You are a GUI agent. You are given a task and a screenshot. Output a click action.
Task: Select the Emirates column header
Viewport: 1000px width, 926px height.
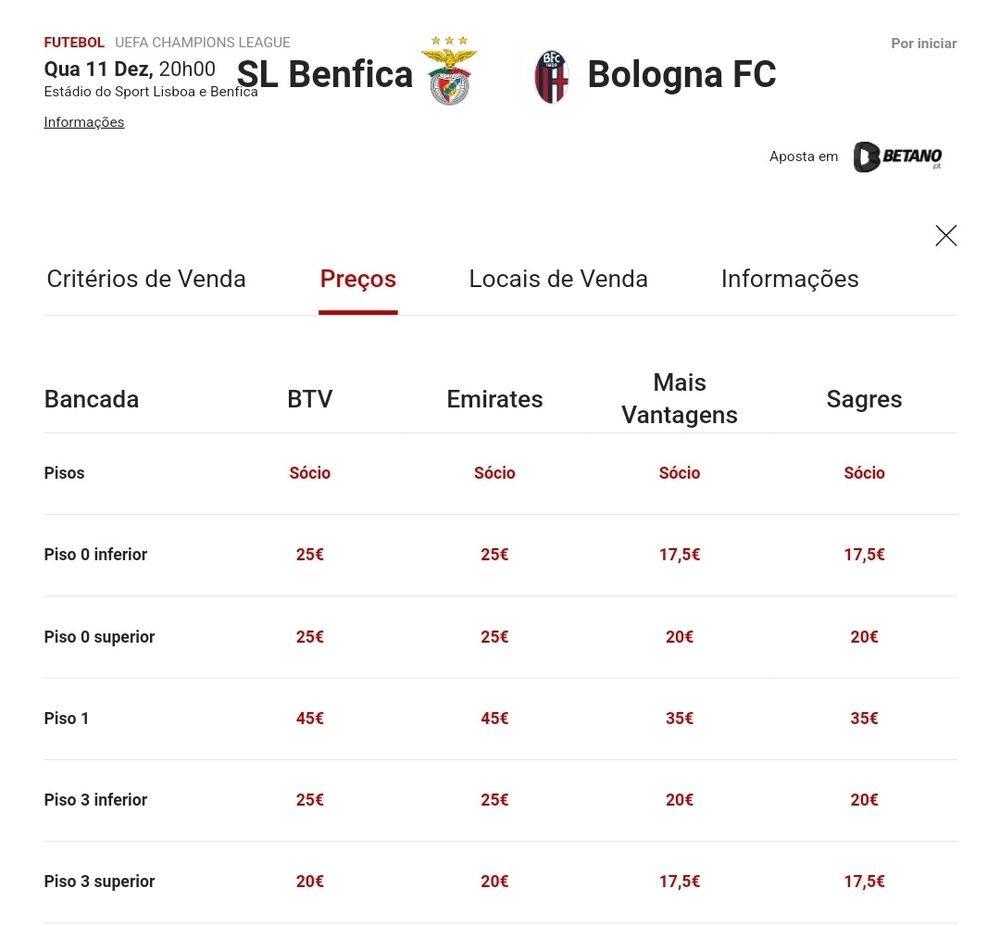pos(494,399)
